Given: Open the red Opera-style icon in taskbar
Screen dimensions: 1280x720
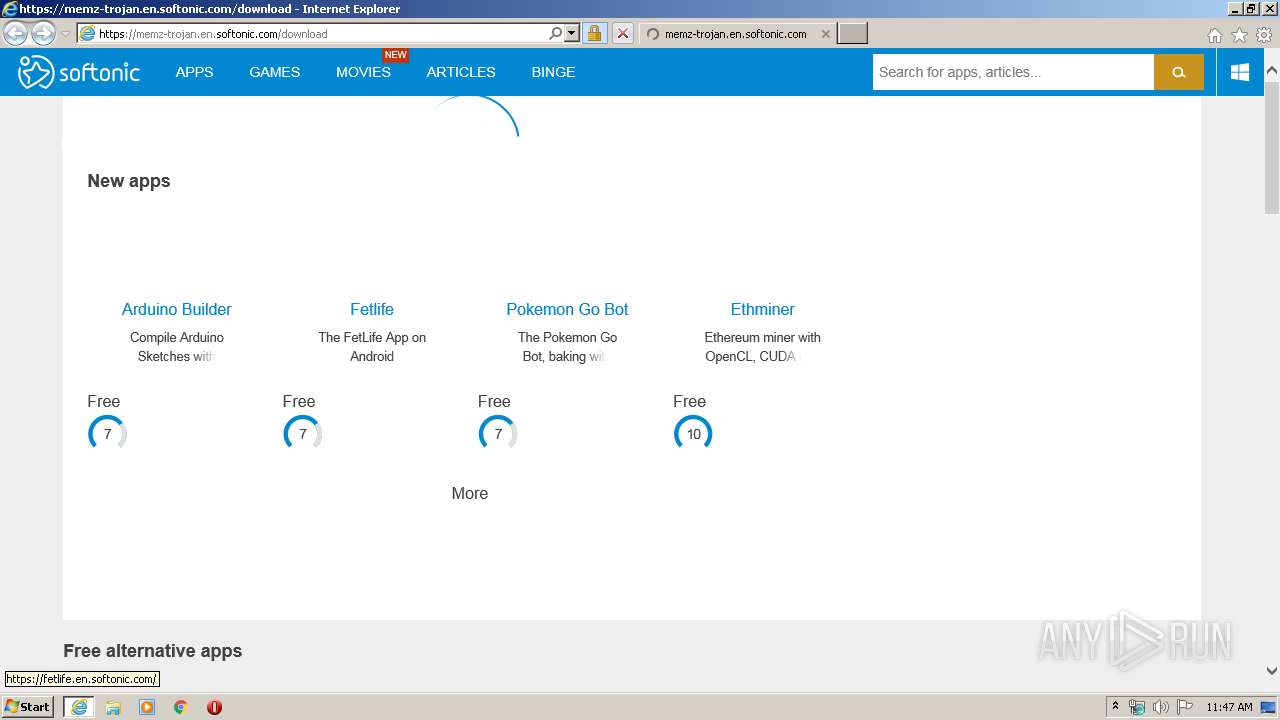Looking at the screenshot, I should point(214,707).
